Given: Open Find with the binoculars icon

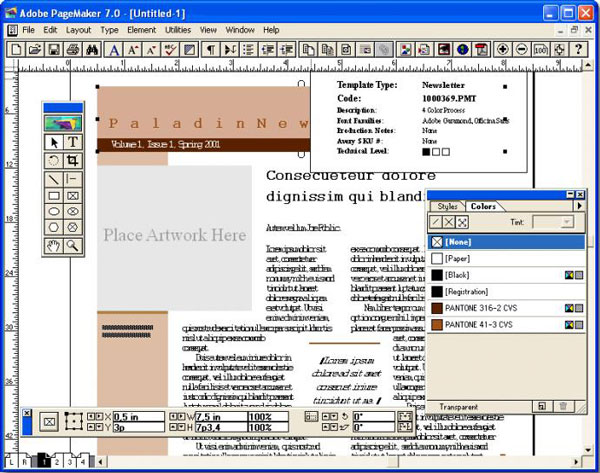Looking at the screenshot, I should point(92,49).
